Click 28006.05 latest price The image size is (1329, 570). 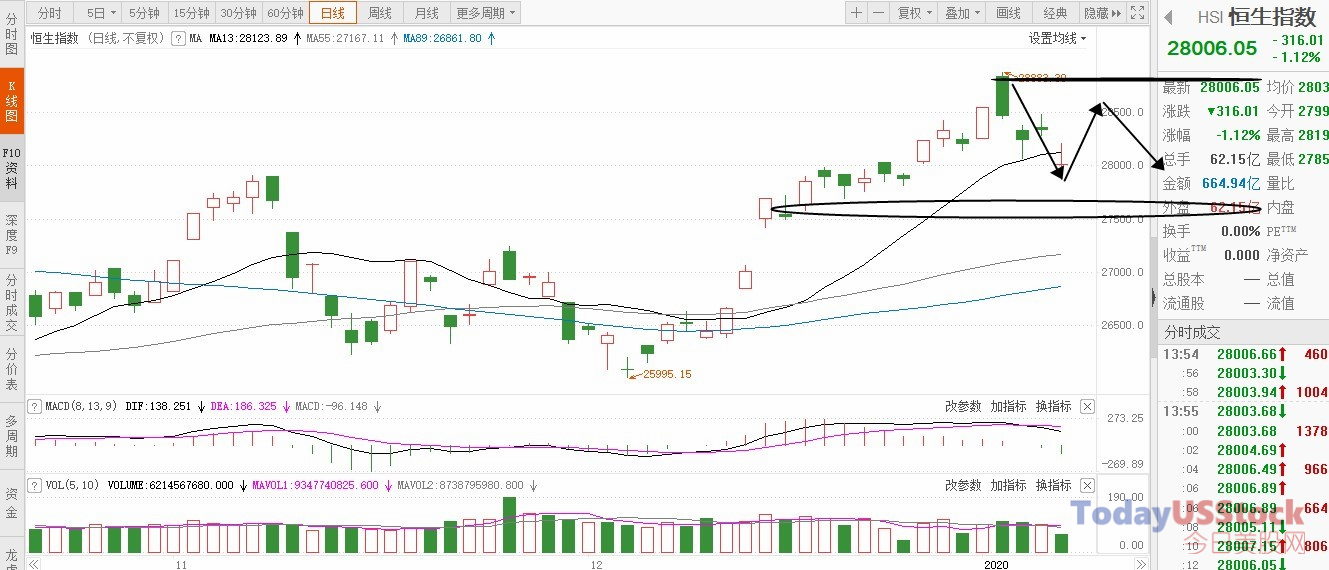(1229, 87)
